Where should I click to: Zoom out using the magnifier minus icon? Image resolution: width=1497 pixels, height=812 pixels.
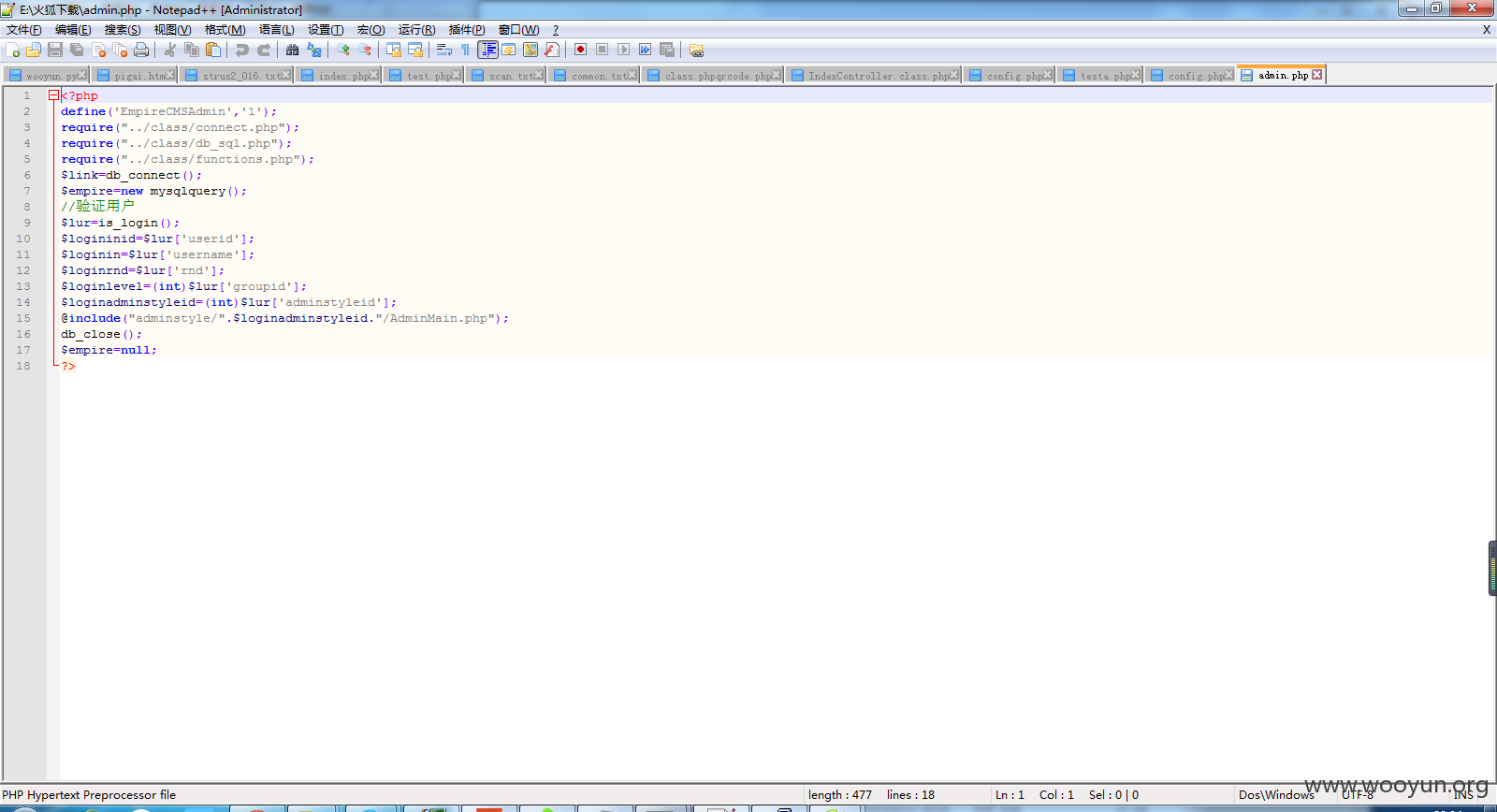[365, 50]
